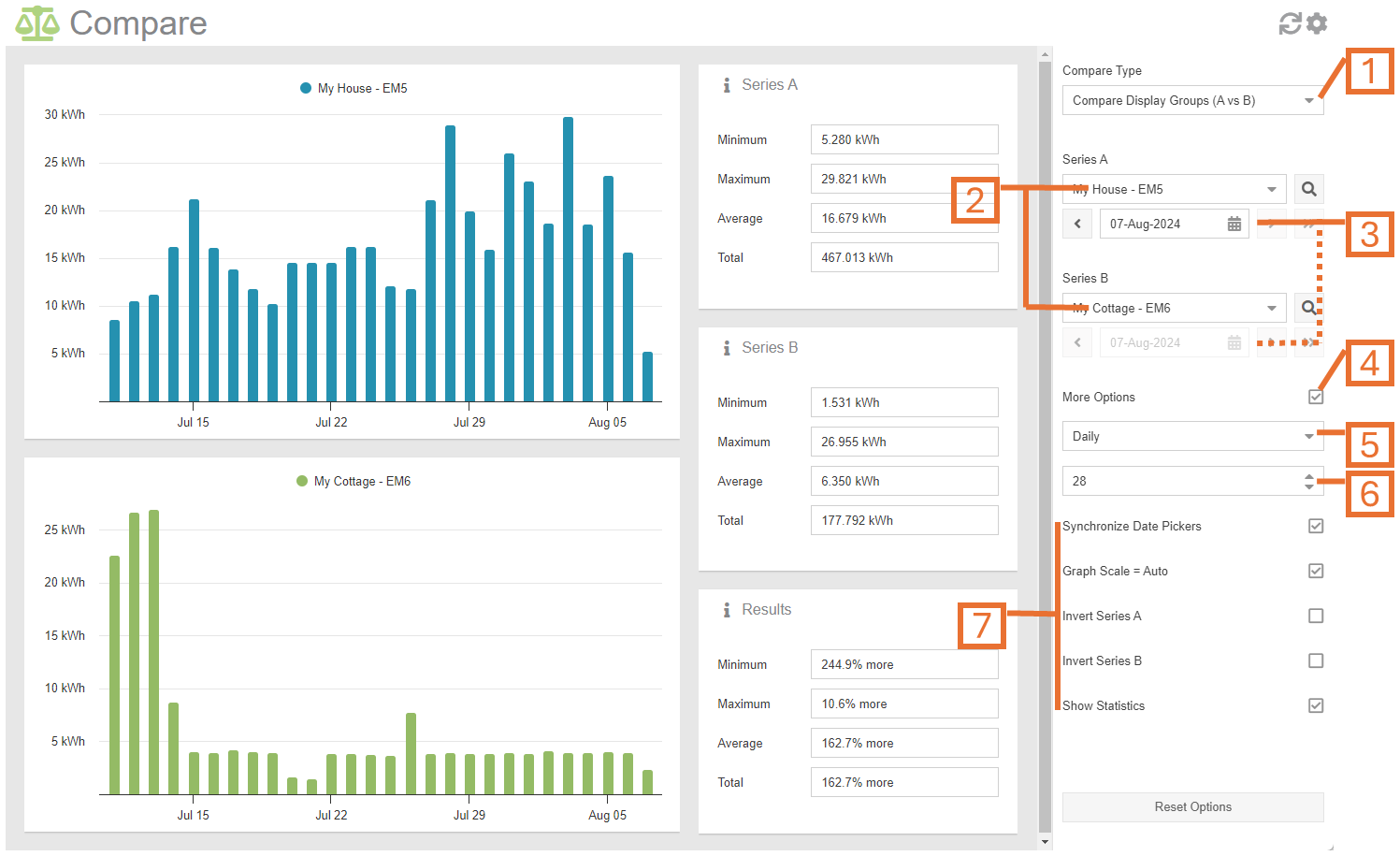Click the My Cottage - EM6 legend label
The height and width of the screenshot is (856, 1400).
[363, 481]
